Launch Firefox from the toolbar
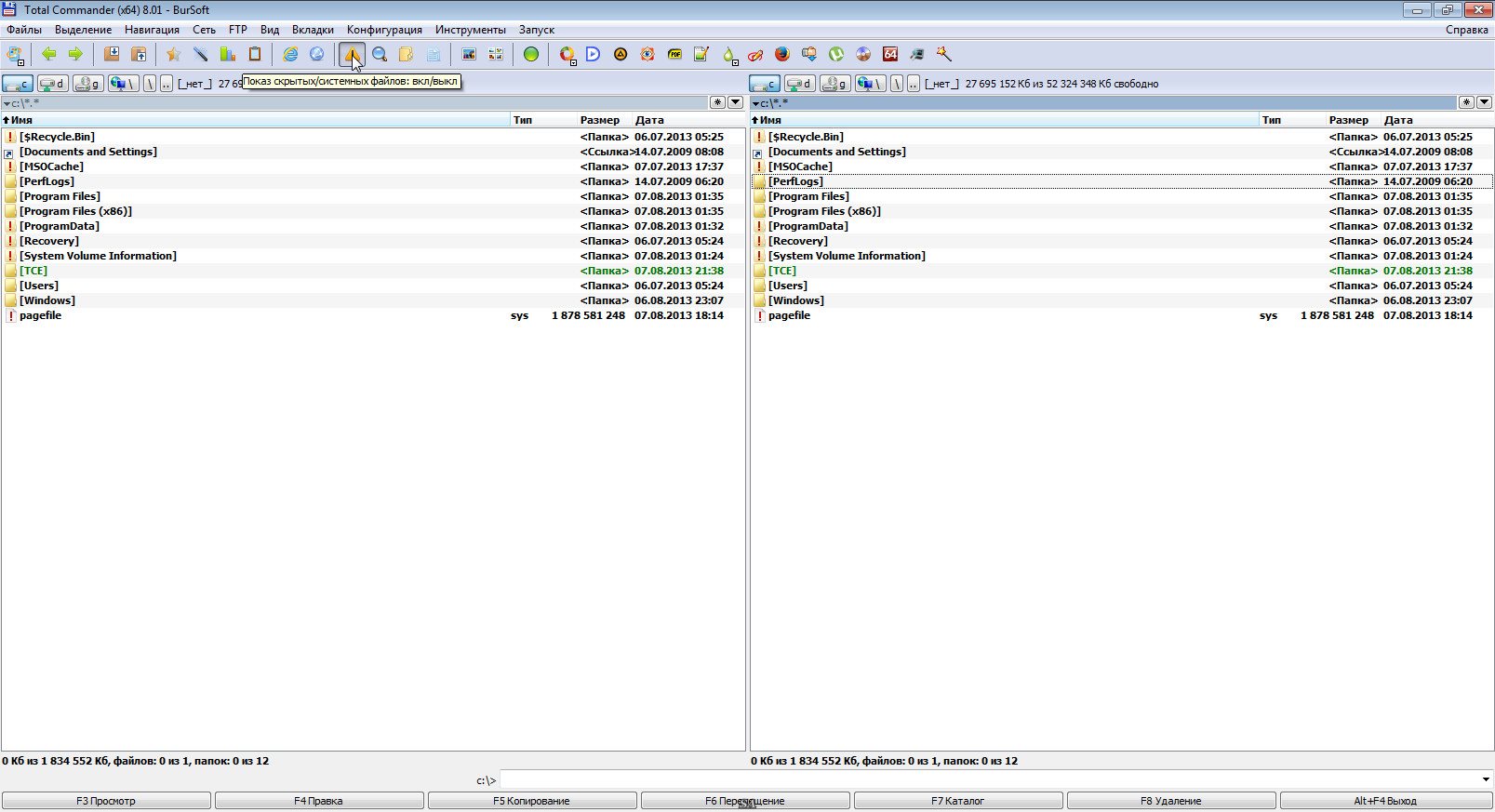 coord(782,54)
